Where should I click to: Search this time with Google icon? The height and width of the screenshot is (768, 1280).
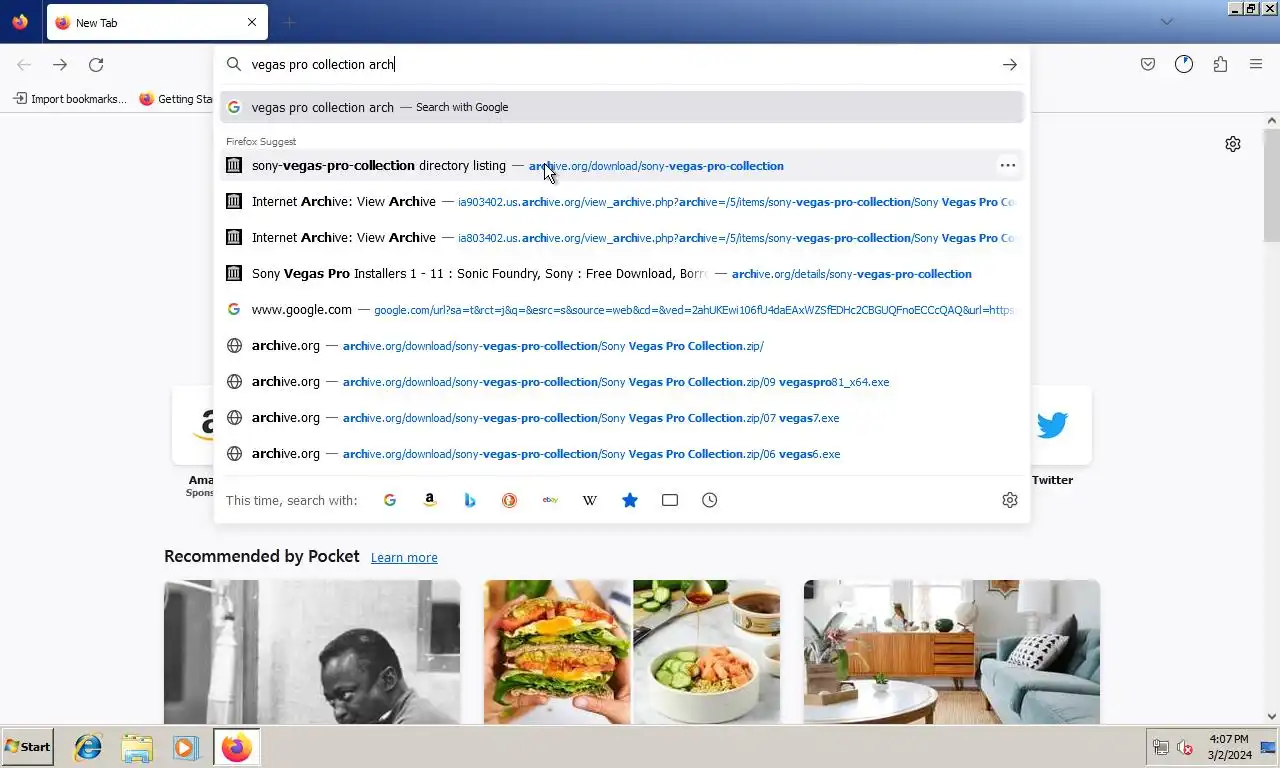tap(390, 500)
